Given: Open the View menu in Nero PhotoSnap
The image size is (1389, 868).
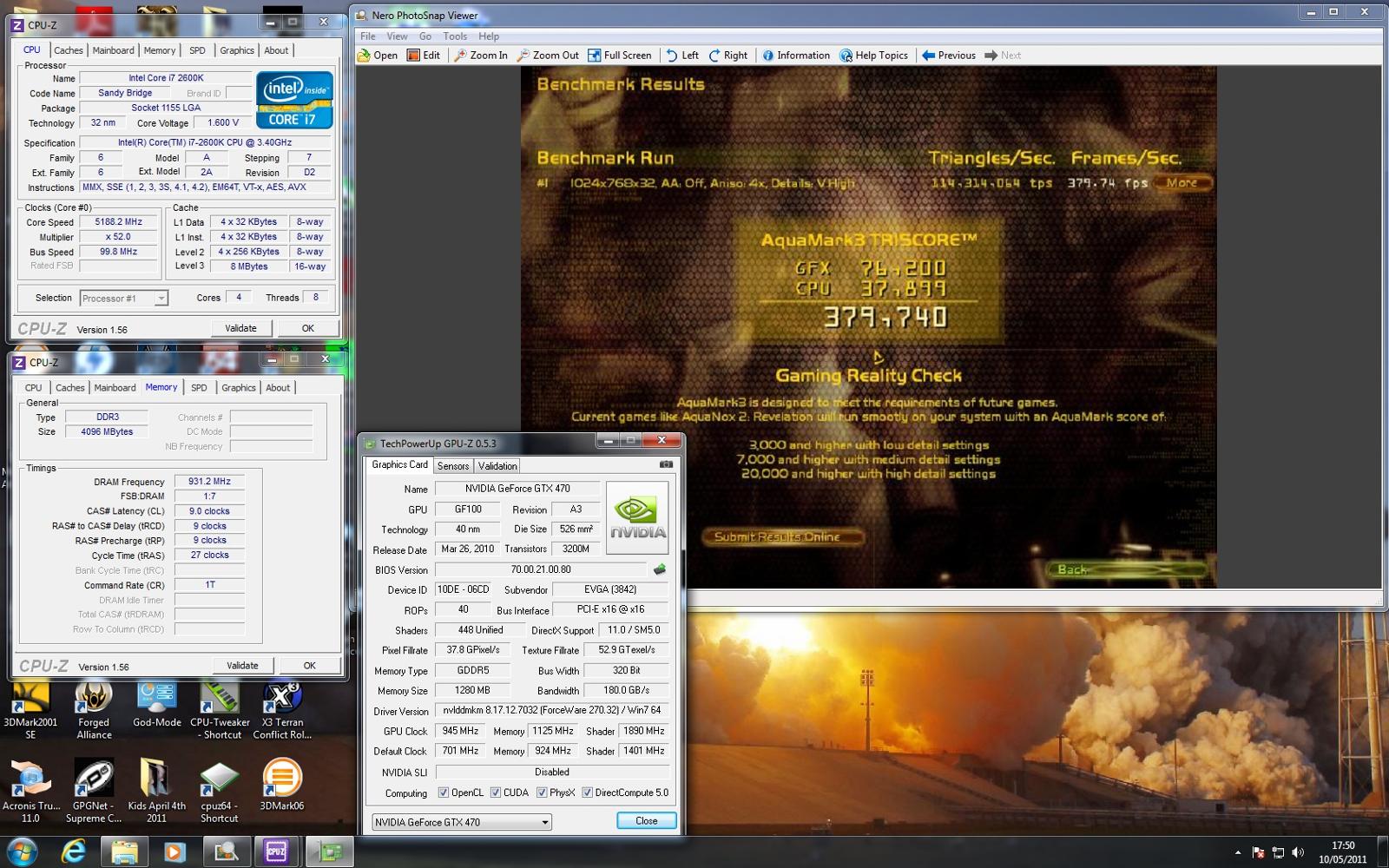Looking at the screenshot, I should click(397, 36).
